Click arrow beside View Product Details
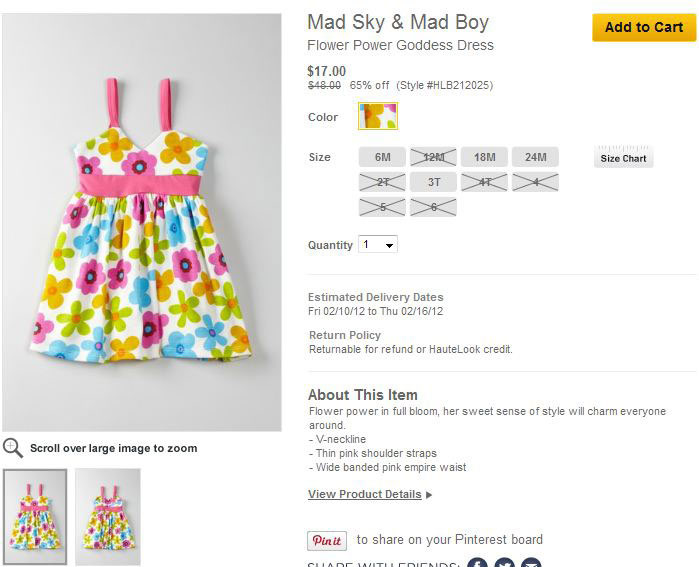 click(x=429, y=495)
